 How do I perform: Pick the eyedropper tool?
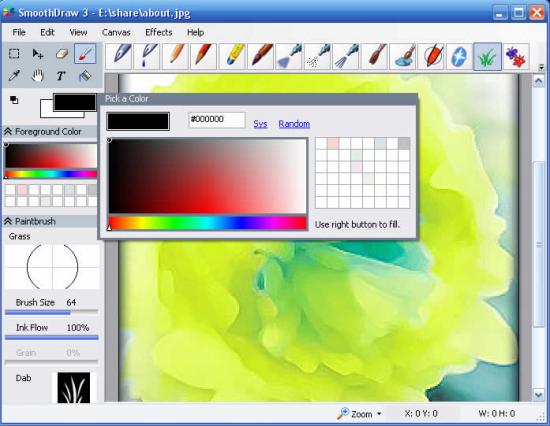pyautogui.click(x=14, y=75)
